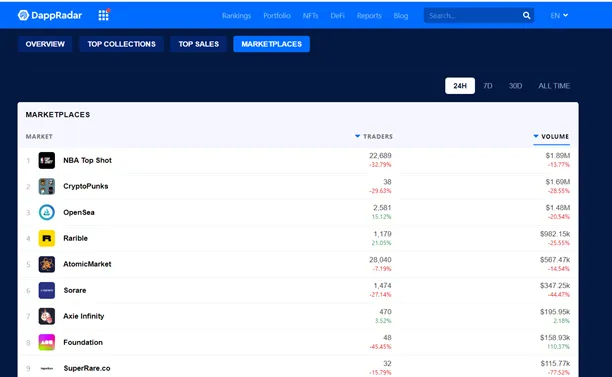
Task: Open the Foundation link
Action: pyautogui.click(x=83, y=342)
